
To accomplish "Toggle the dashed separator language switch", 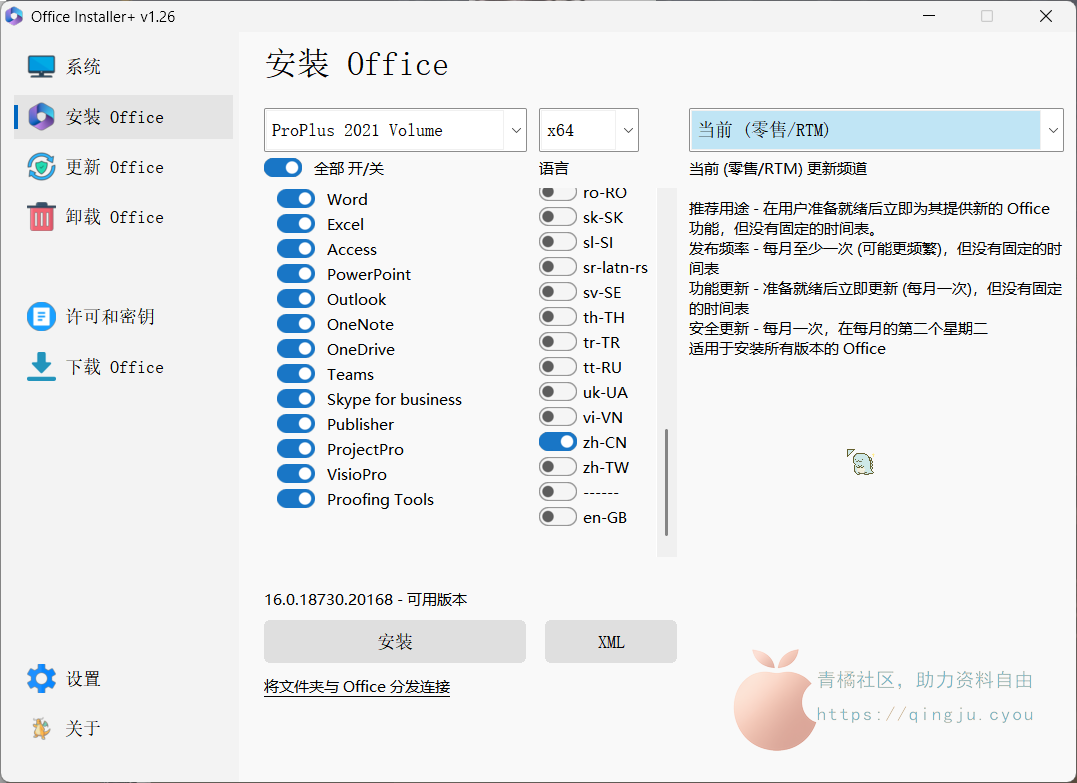I will 558,492.
